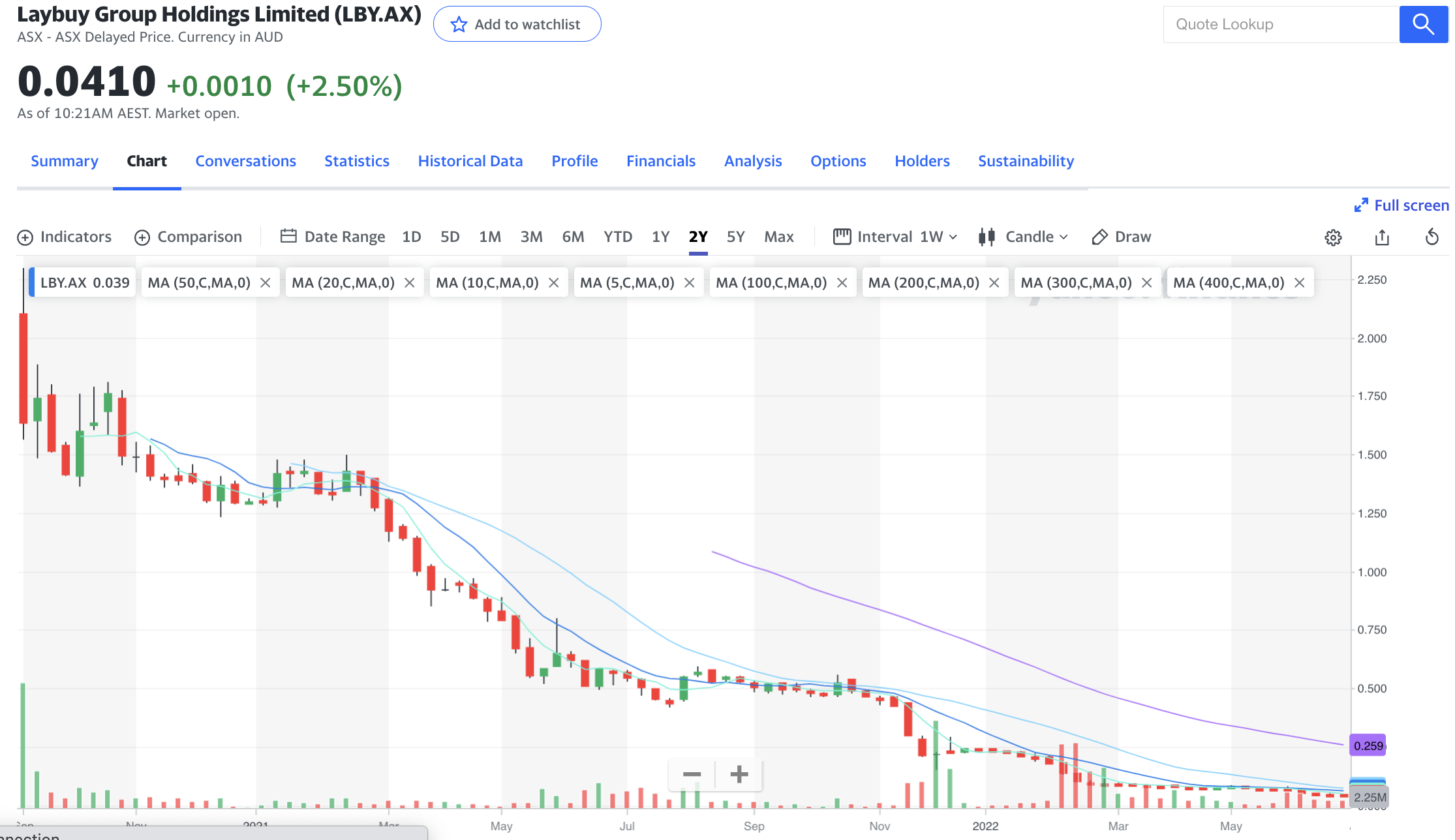Switch to the Conversations tab

pos(246,161)
